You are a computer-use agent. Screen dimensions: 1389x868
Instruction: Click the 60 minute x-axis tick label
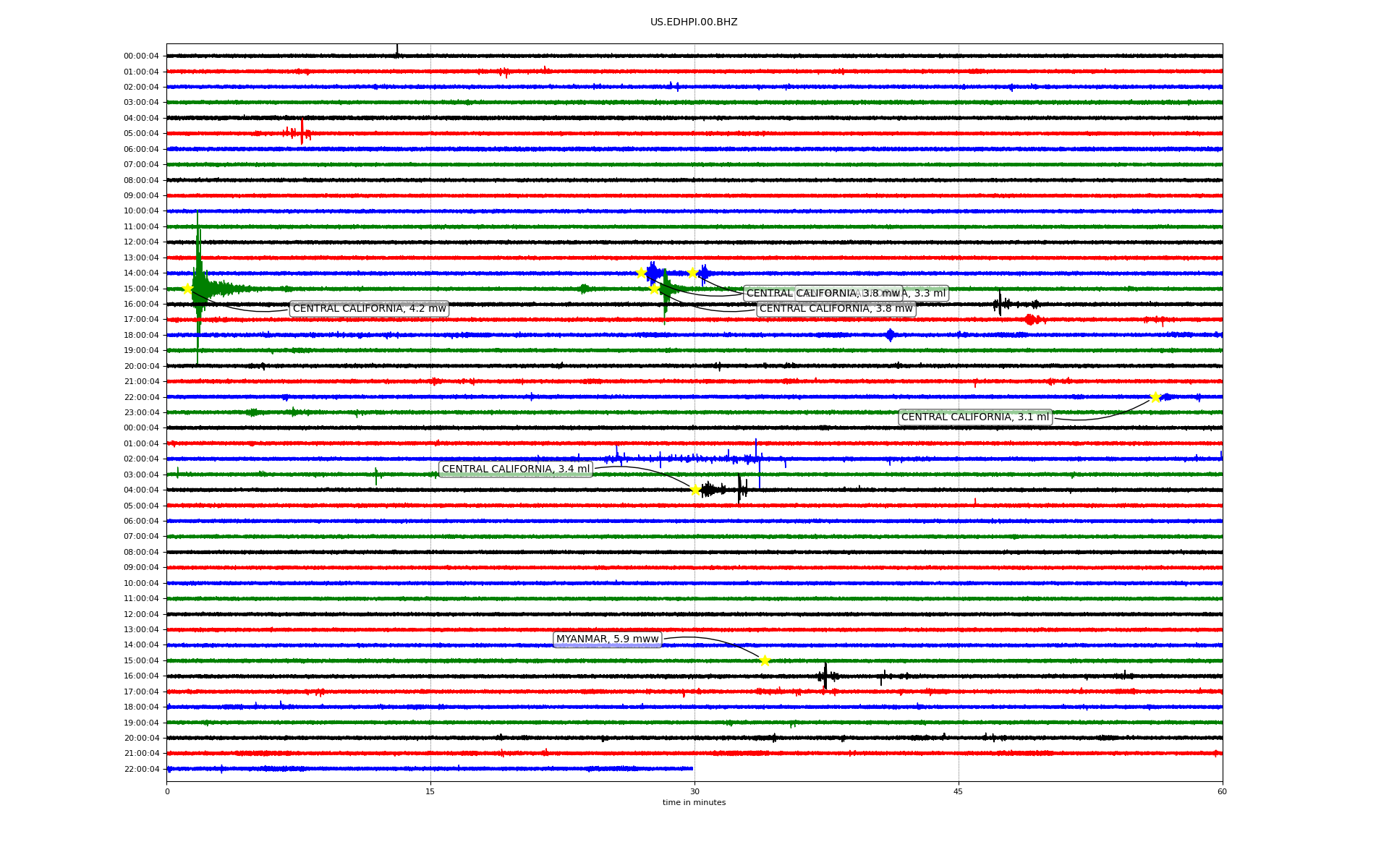[1221, 791]
